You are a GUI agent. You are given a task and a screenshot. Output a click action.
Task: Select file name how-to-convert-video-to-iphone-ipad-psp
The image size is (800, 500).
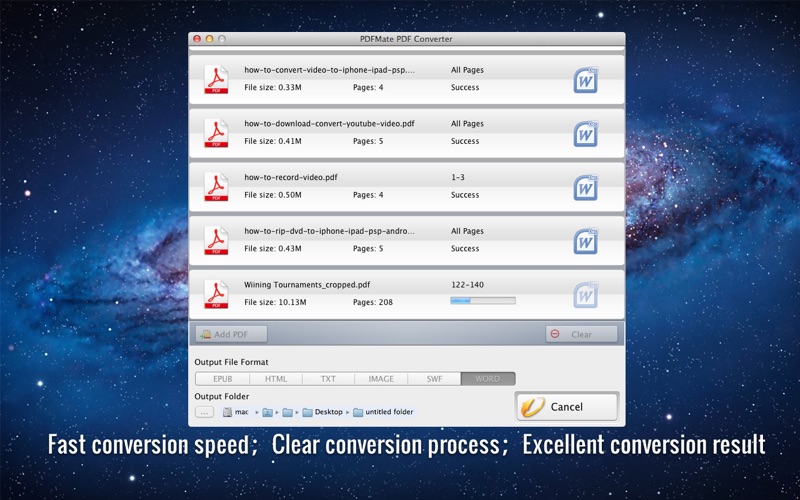click(330, 70)
